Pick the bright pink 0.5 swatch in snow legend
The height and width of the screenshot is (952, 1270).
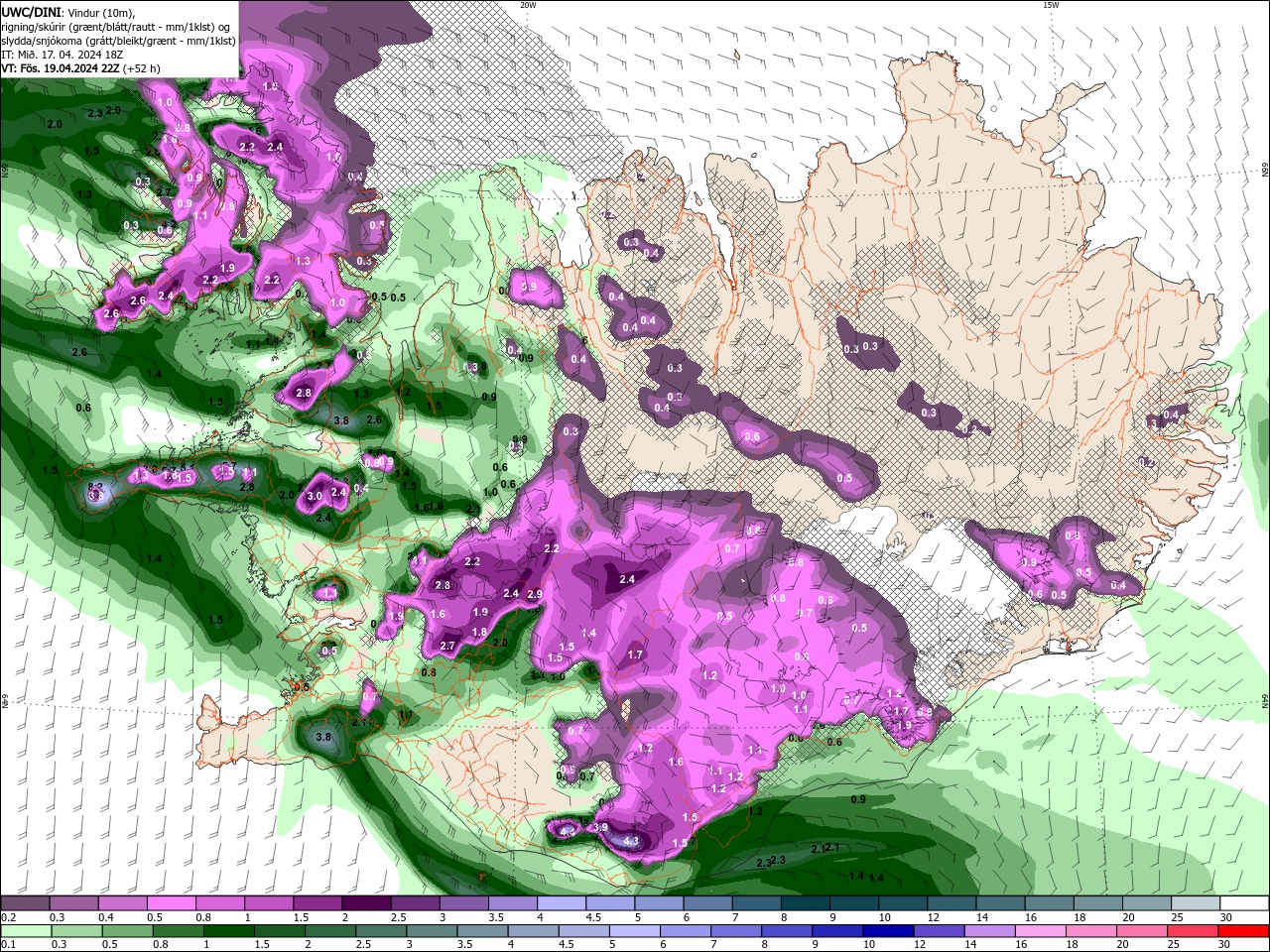pyautogui.click(x=171, y=903)
